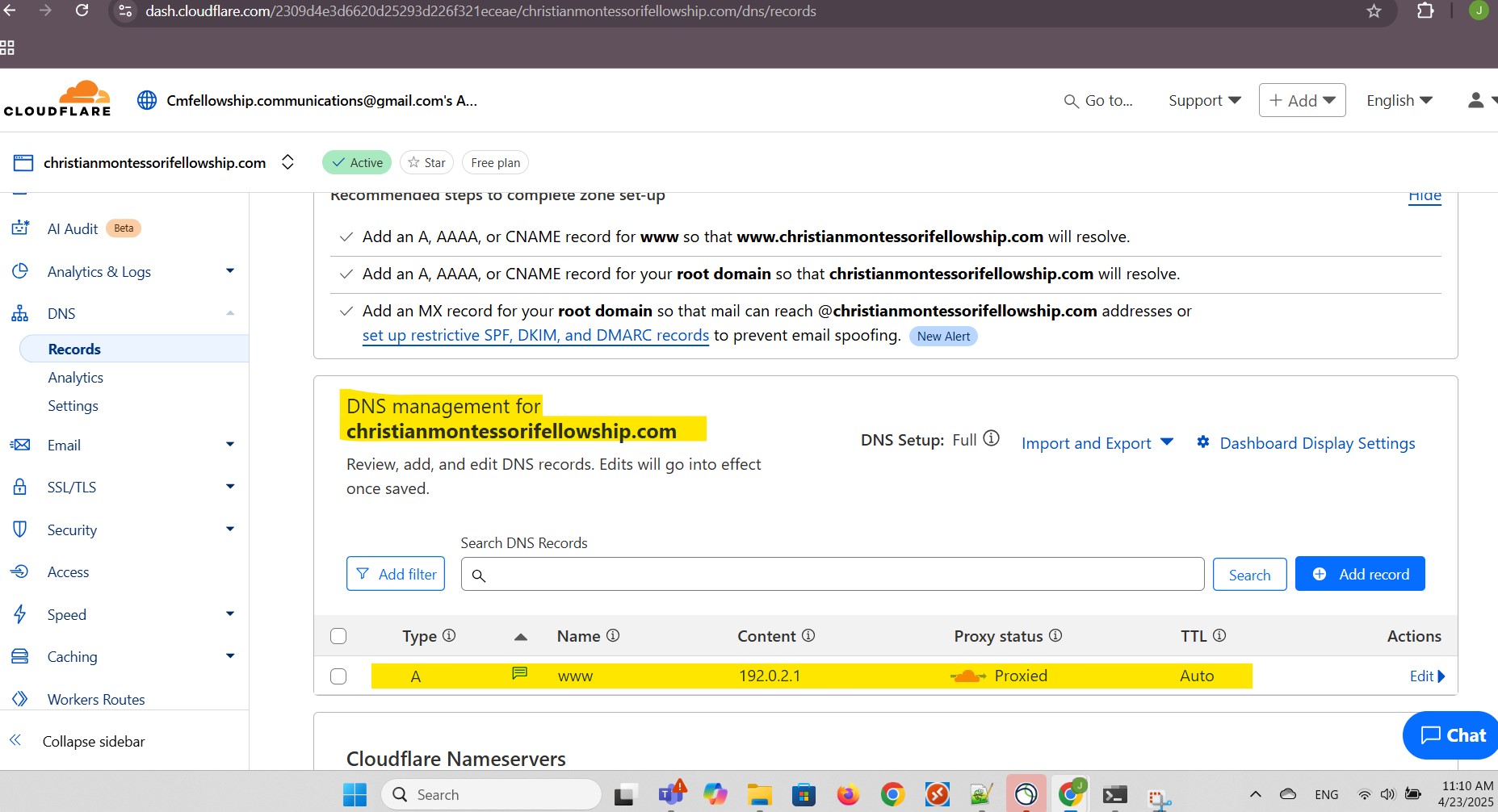This screenshot has width=1498, height=812.
Task: Open Windows Start menu
Action: pos(355,795)
